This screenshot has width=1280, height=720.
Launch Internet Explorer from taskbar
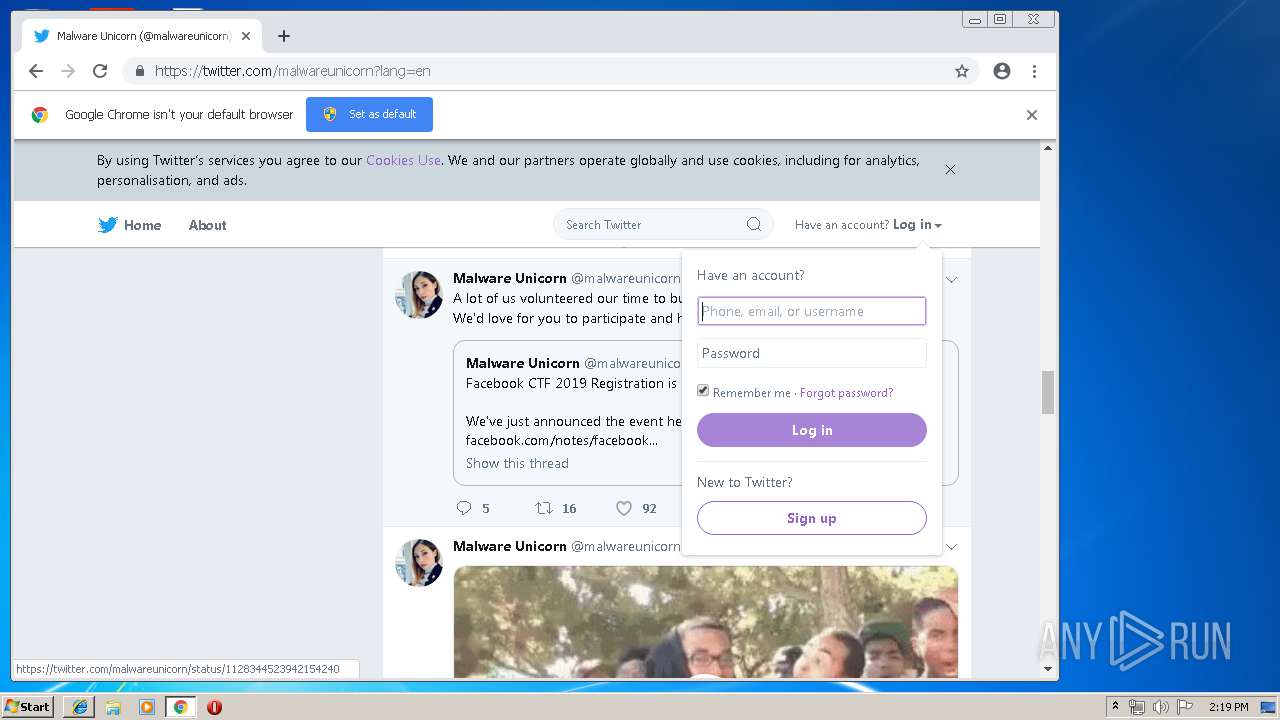point(79,707)
